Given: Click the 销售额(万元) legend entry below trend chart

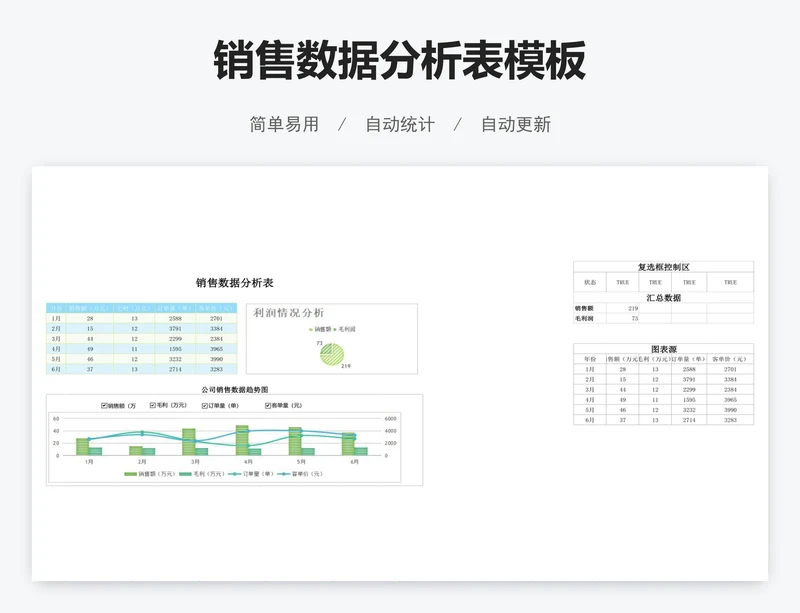Looking at the screenshot, I should click(149, 474).
